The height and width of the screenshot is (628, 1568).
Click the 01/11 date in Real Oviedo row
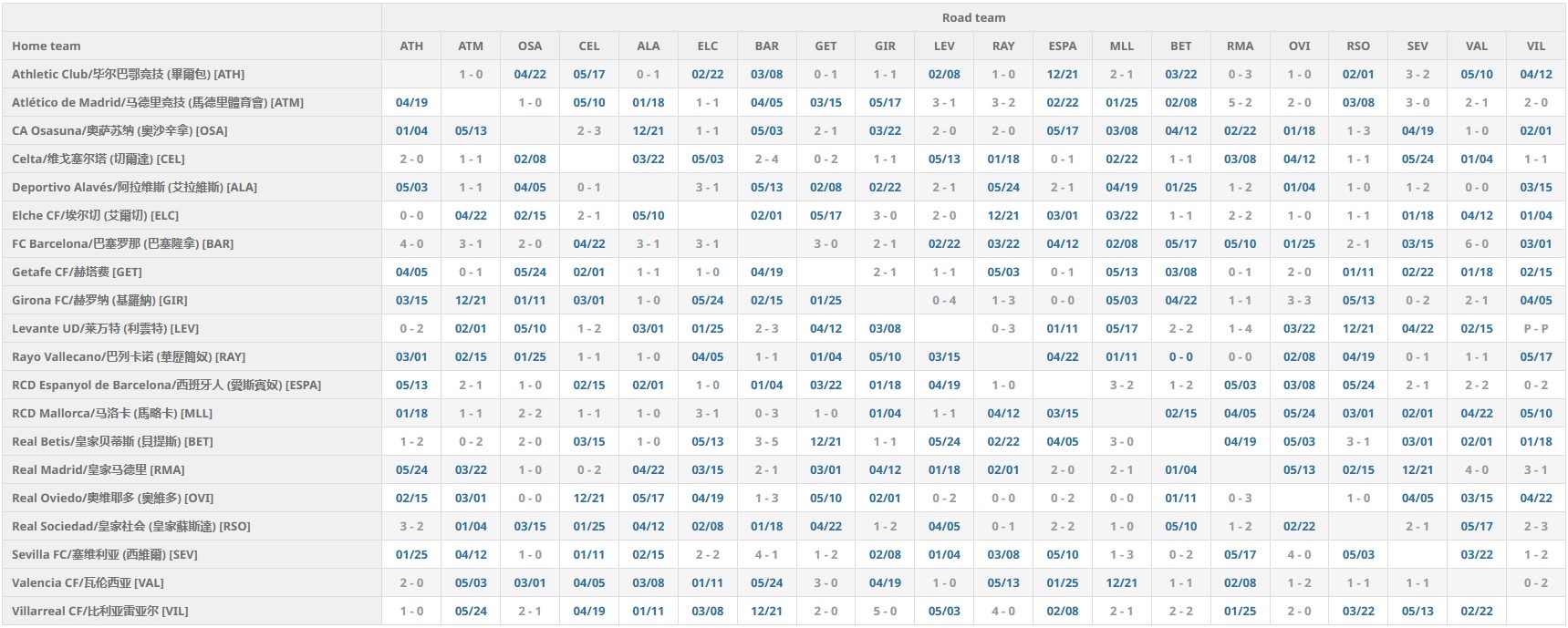(1180, 499)
